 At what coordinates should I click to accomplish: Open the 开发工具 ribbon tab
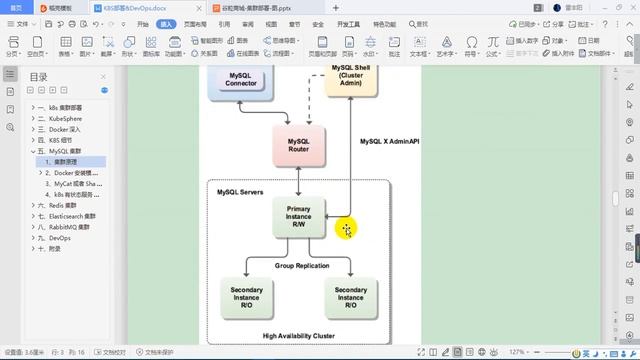point(349,24)
